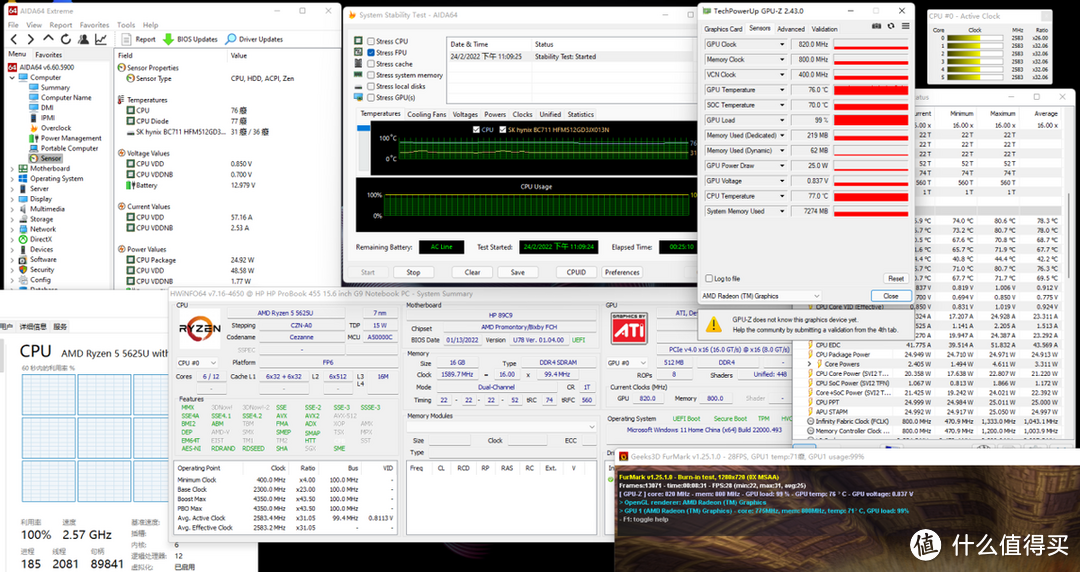The width and height of the screenshot is (1080, 572).
Task: Click the GPU Load red sensor graph
Action: [x=871, y=120]
